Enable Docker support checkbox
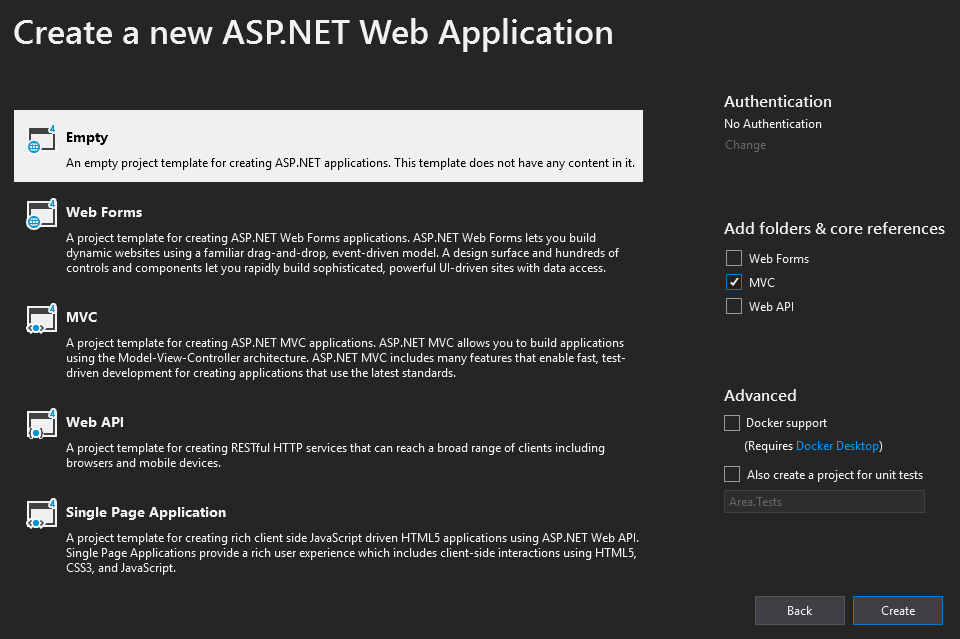Screen dimensions: 960x639 (x=732, y=423)
